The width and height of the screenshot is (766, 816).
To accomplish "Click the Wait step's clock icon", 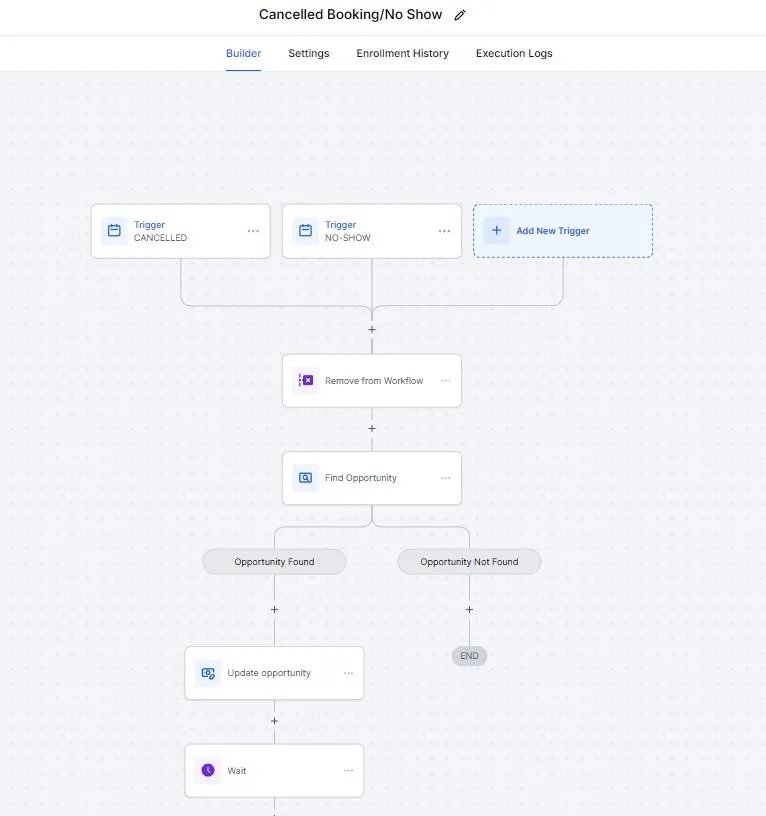I will click(207, 770).
